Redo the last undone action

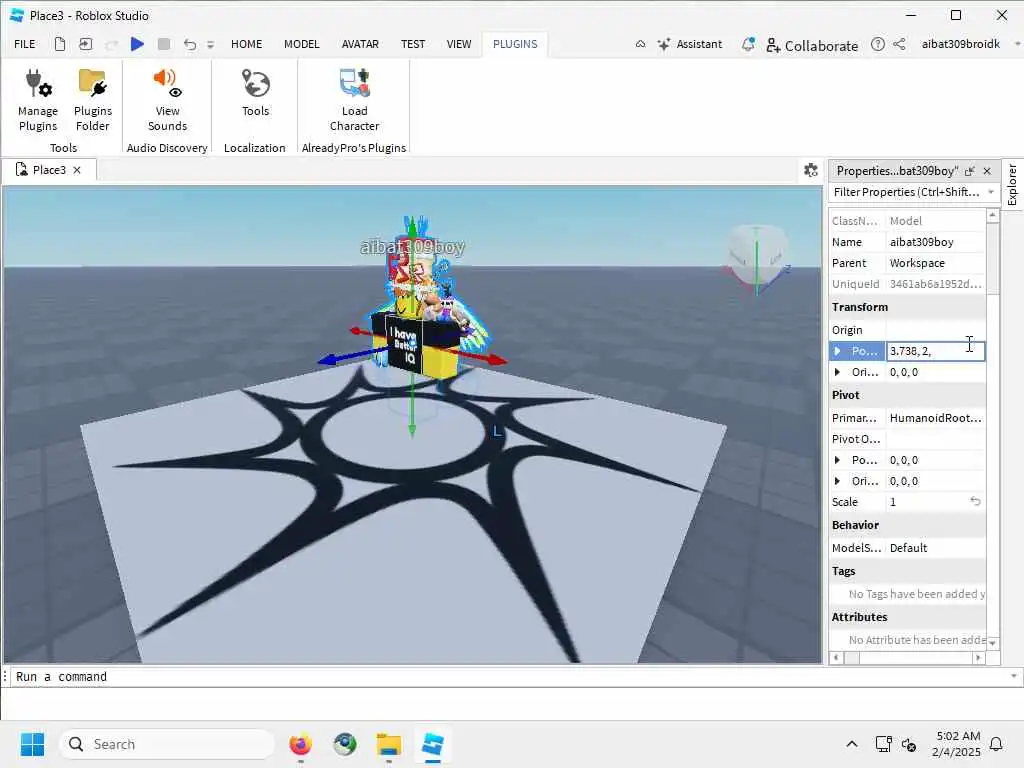112,44
